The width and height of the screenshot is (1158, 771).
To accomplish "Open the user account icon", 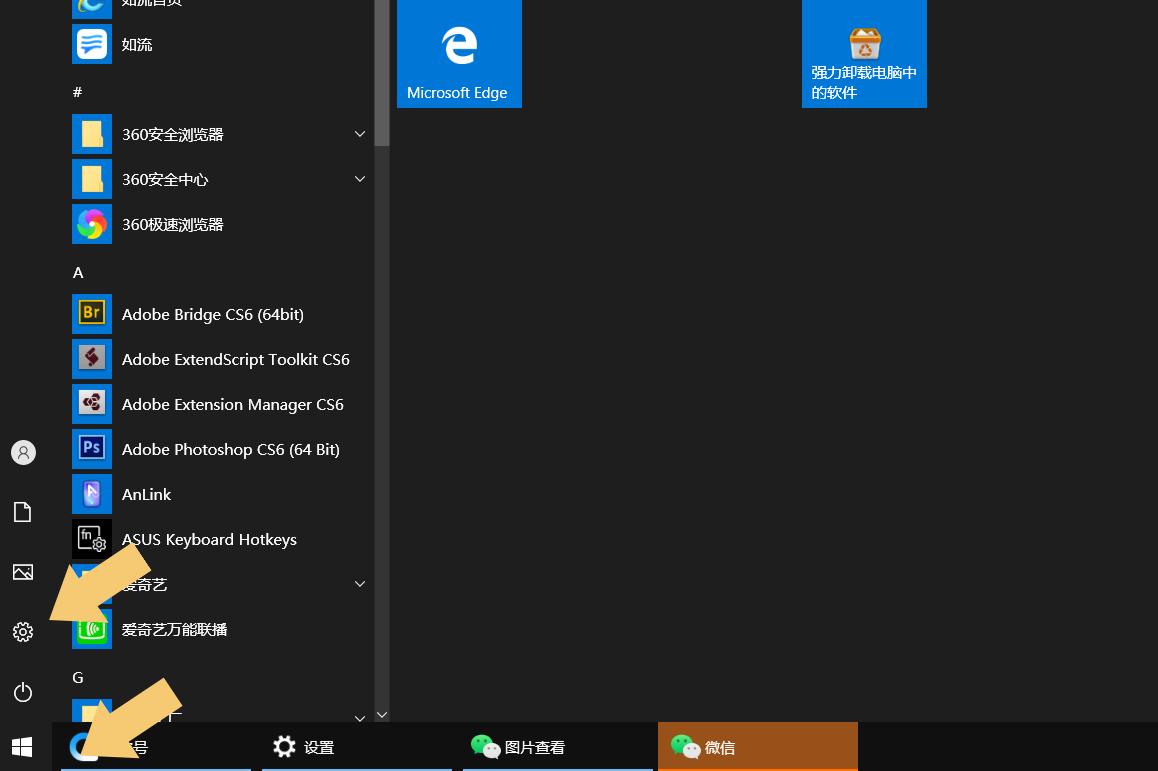I will tap(23, 452).
